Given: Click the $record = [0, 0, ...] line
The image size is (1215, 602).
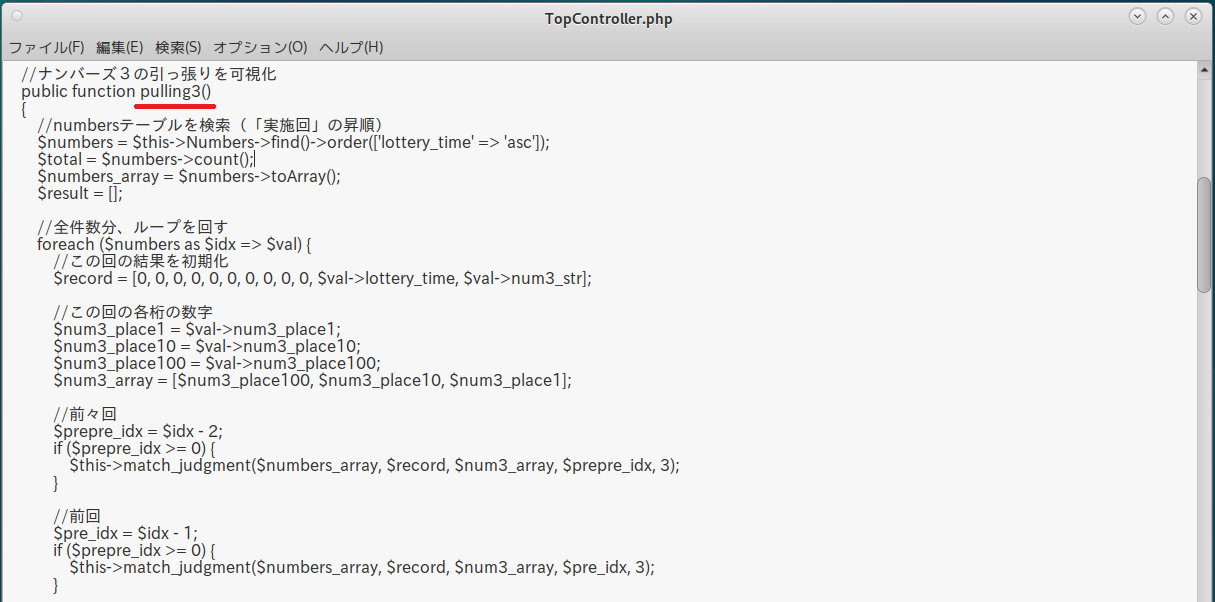Looking at the screenshot, I should point(322,278).
